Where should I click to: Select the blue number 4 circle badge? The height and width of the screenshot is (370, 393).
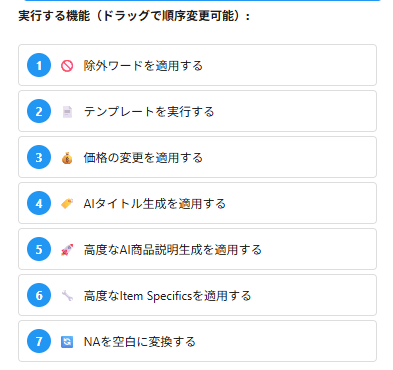point(39,203)
